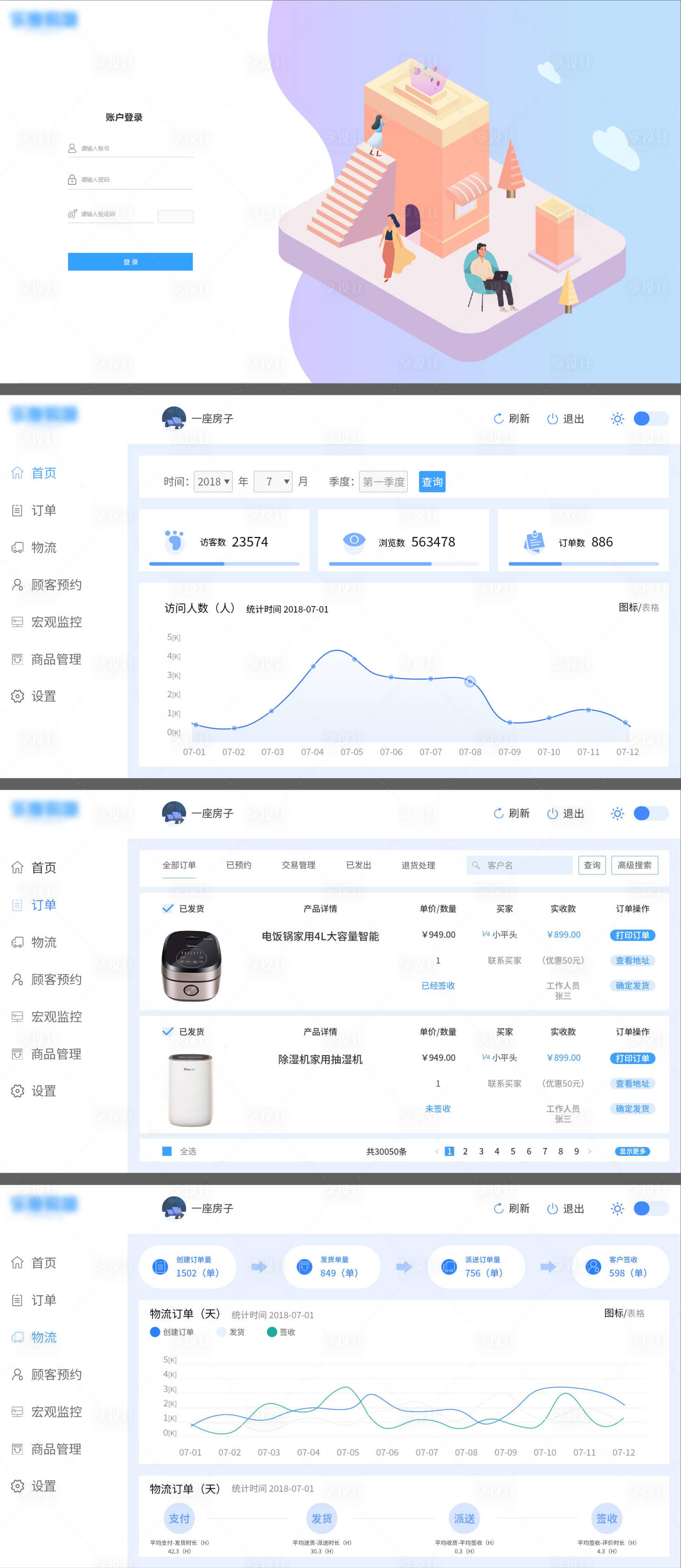Image resolution: width=681 pixels, height=1568 pixels.
Task: Click the 派送 circle in the logistics timeline
Action: click(x=464, y=1519)
